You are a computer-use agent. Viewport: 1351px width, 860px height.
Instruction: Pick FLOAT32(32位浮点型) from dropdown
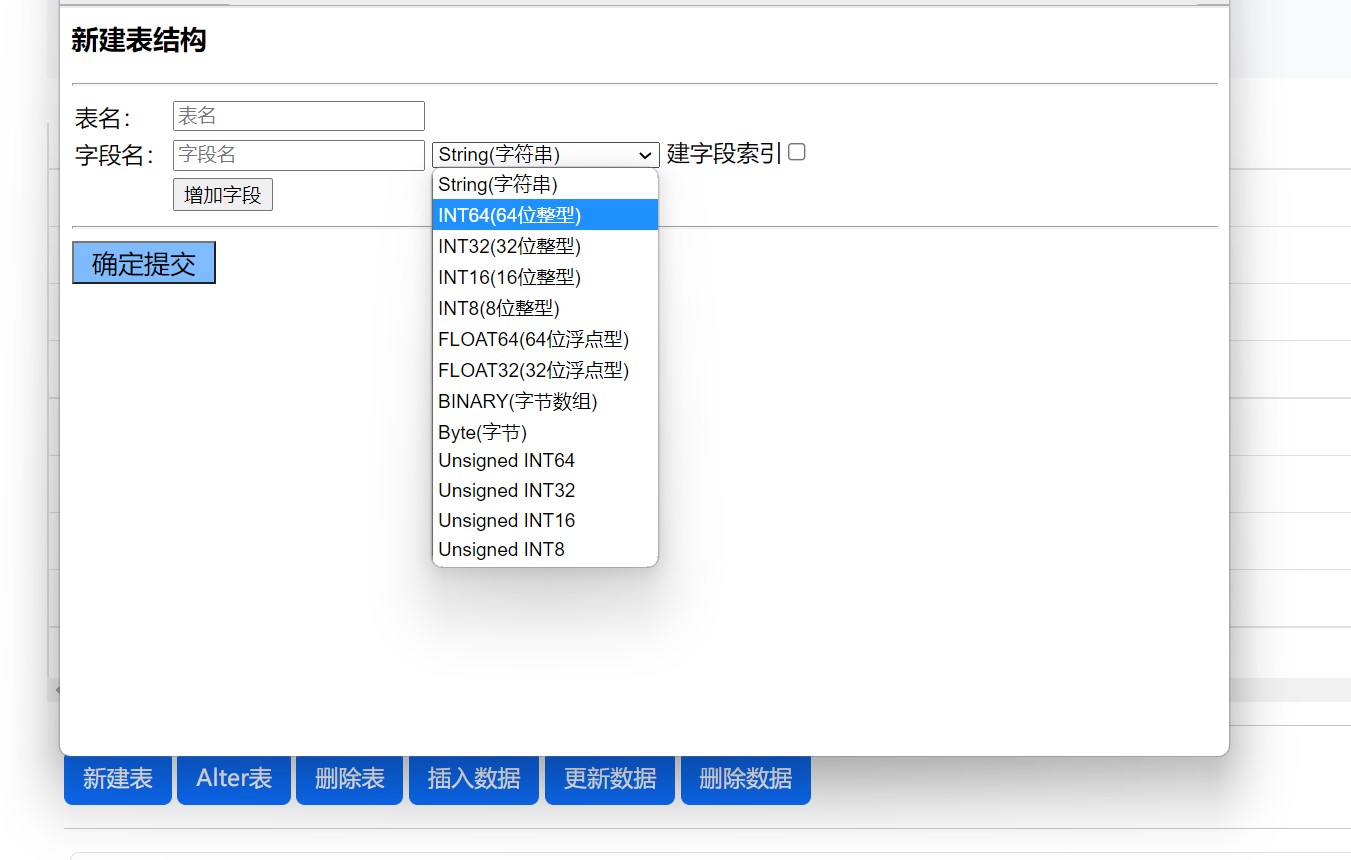545,370
